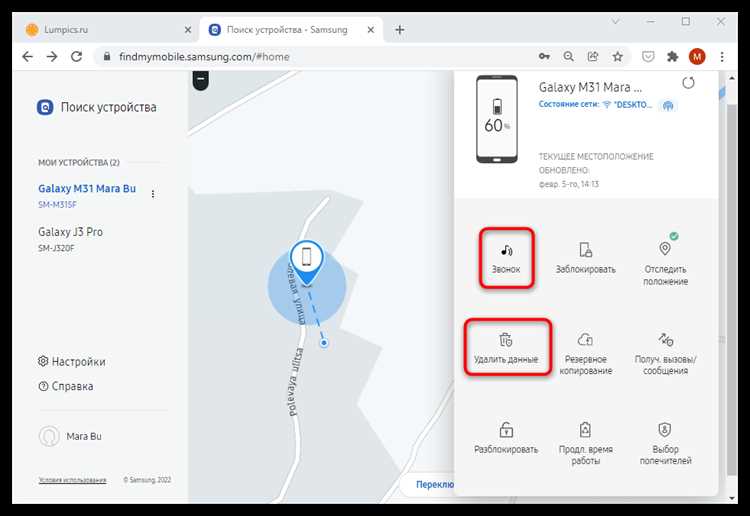Click the phone location pin on map

(307, 262)
